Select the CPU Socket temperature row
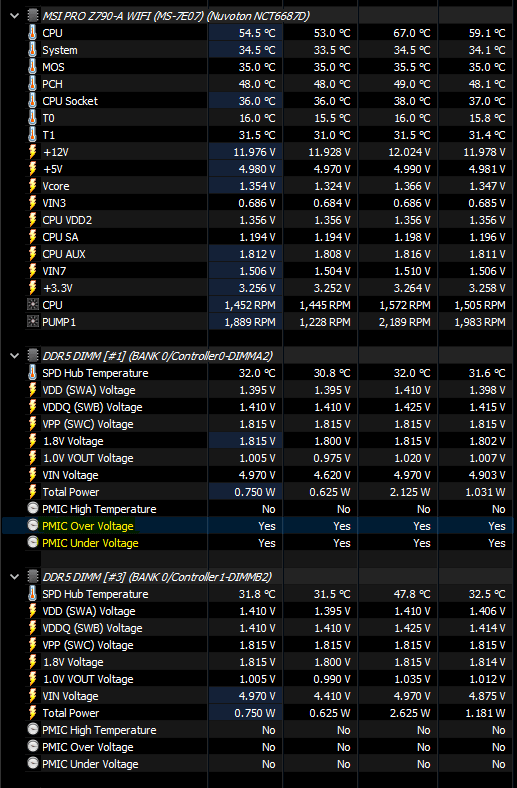517x788 pixels. (x=269, y=101)
